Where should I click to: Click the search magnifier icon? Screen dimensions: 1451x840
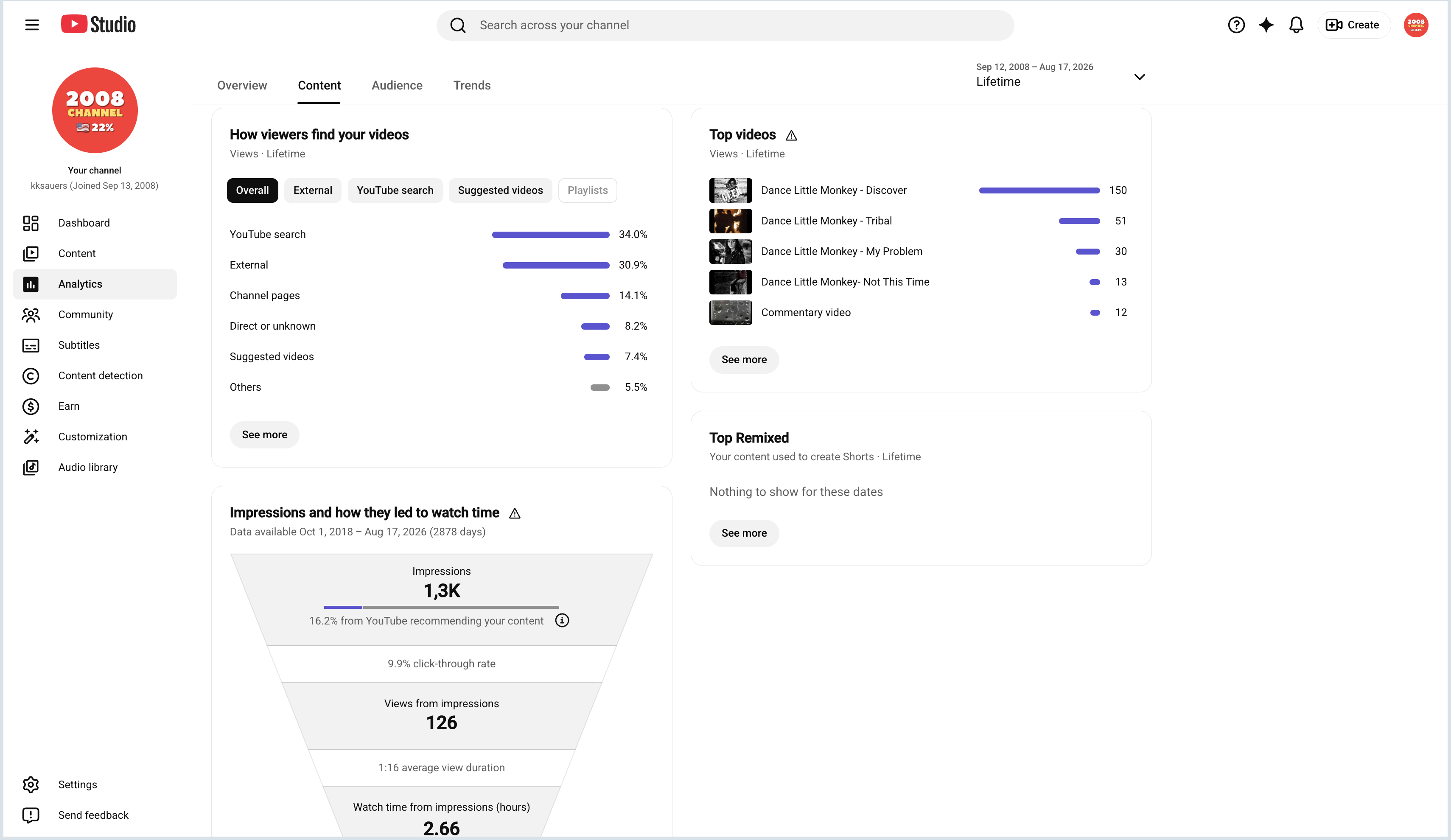coord(458,25)
